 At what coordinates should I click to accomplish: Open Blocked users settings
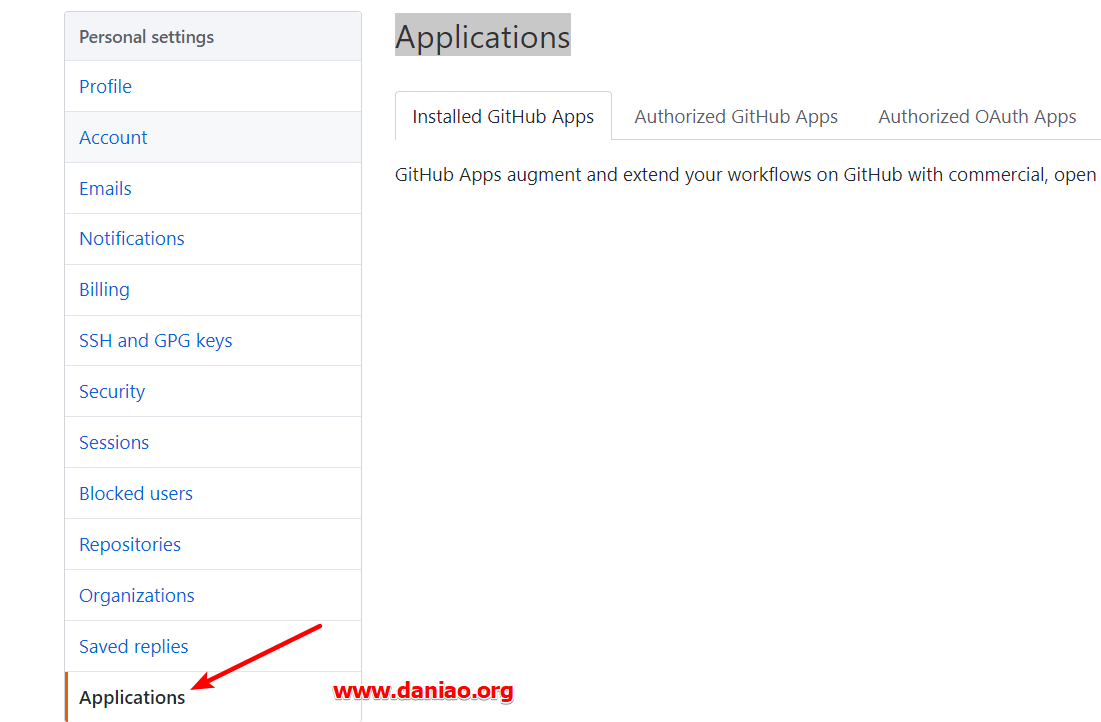click(213, 494)
